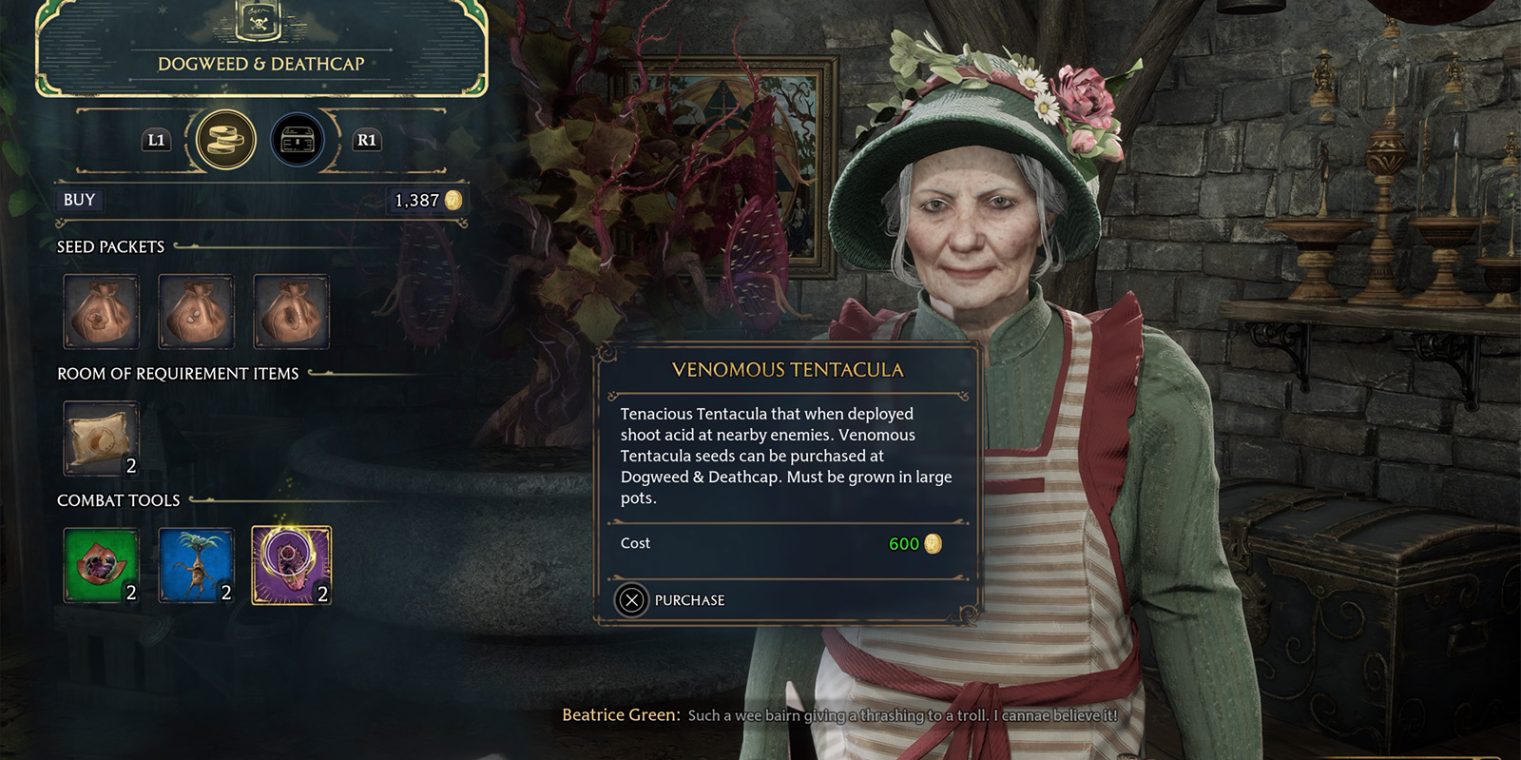Screen dimensions: 1521x760
Task: Switch to the chest Sell tab
Action: pyautogui.click(x=298, y=139)
